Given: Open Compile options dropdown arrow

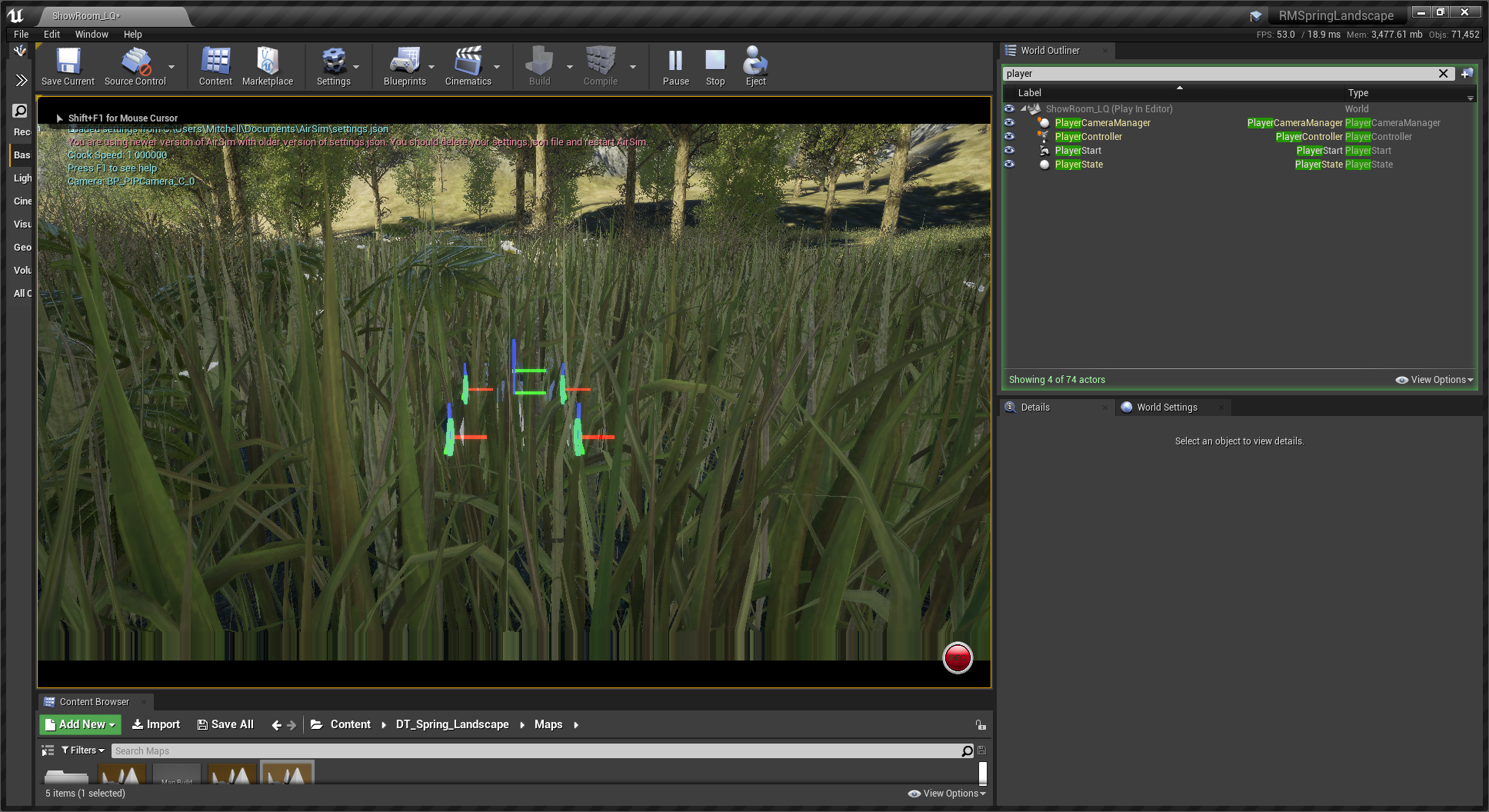Looking at the screenshot, I should point(633,67).
